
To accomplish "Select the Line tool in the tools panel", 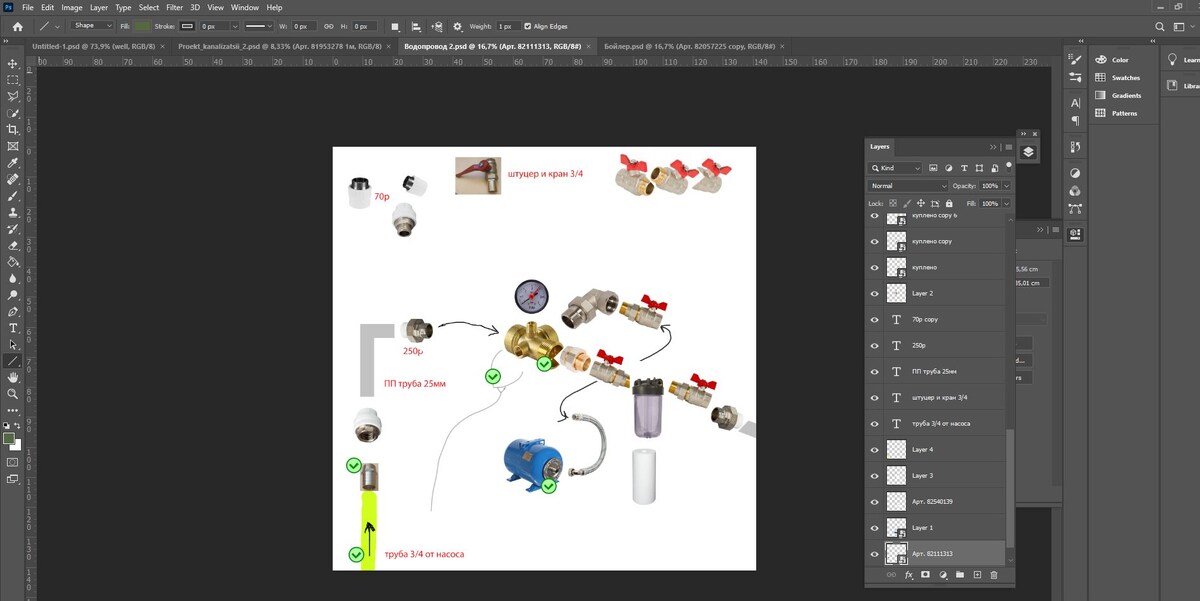I will point(13,361).
